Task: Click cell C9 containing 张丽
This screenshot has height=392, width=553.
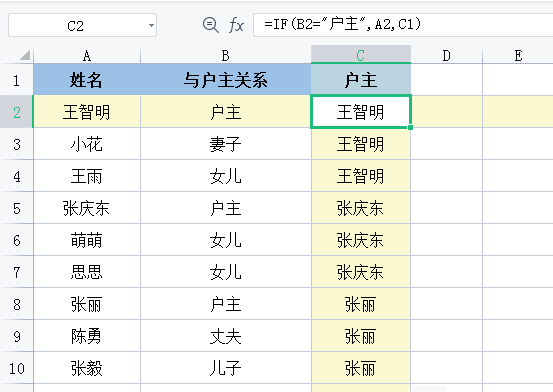Action: tap(361, 336)
